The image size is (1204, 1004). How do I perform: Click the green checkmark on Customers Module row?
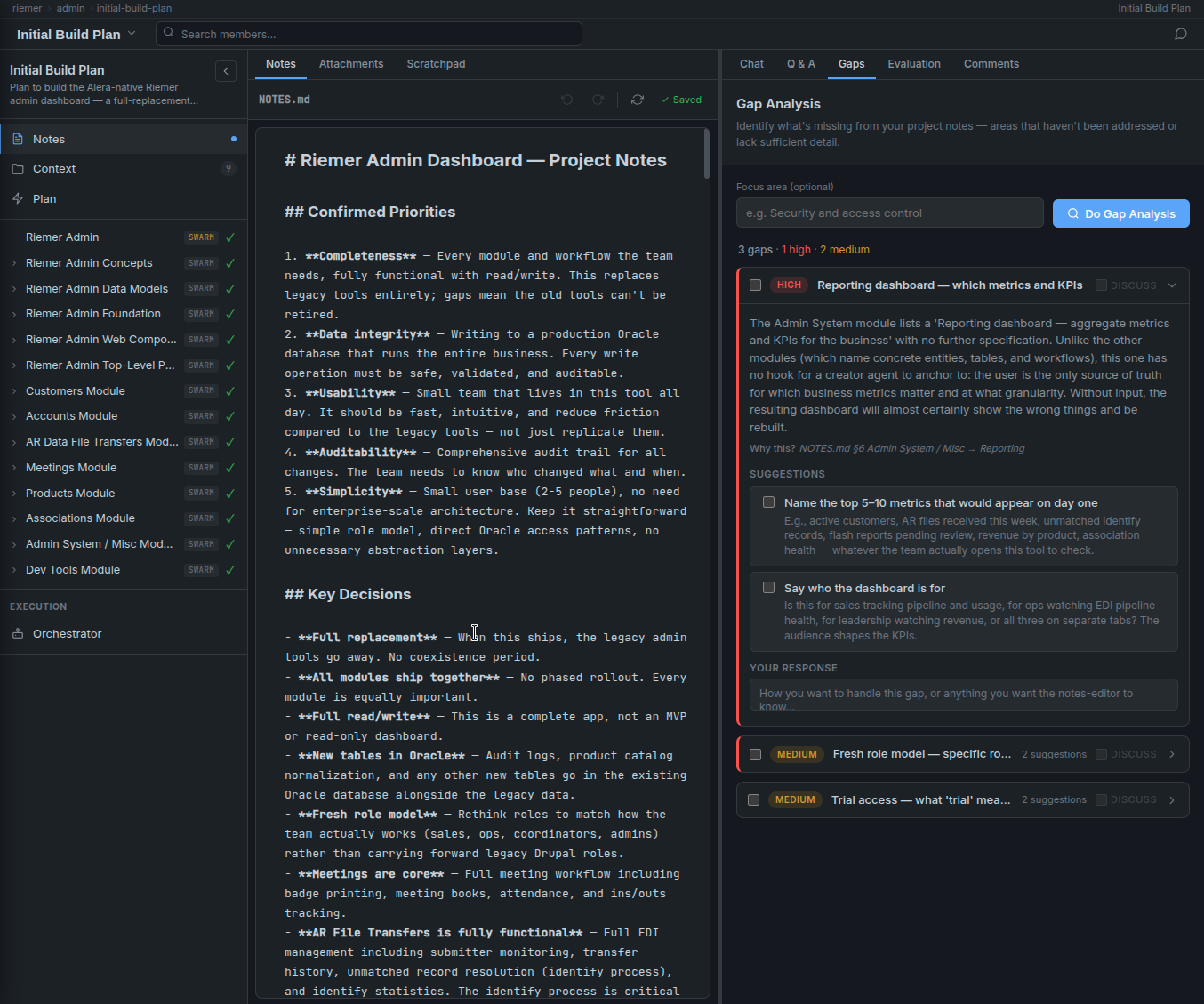coord(230,391)
